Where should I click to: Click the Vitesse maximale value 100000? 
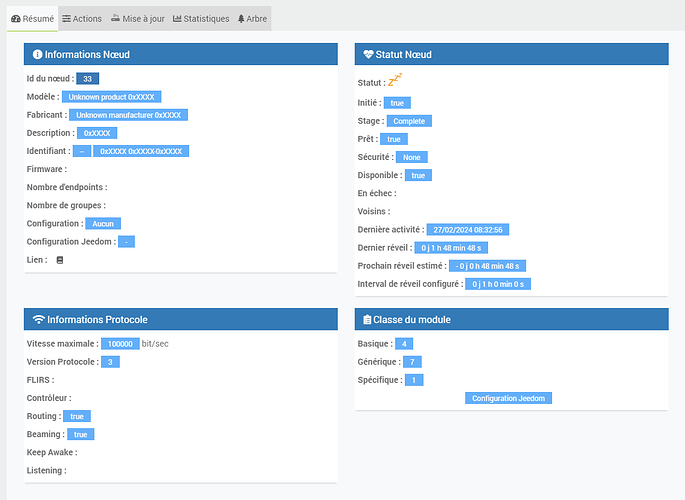click(x=120, y=344)
